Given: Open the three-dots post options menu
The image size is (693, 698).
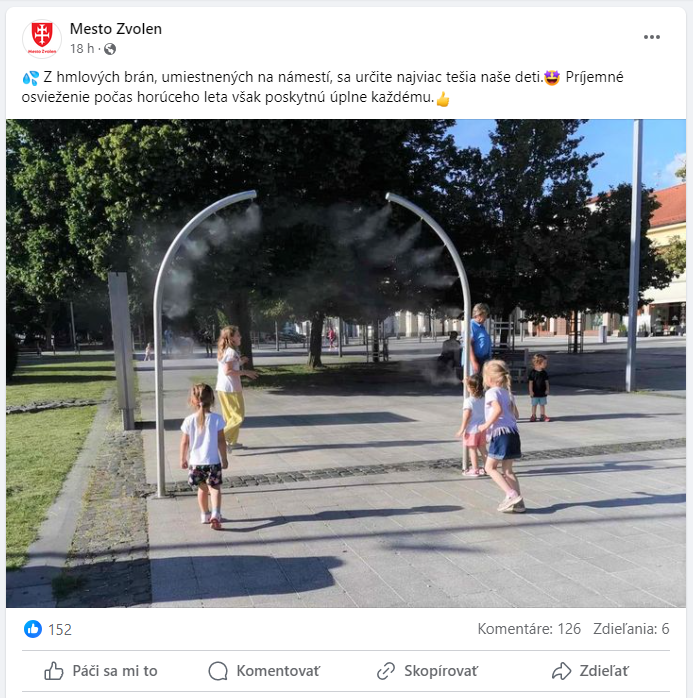Looking at the screenshot, I should (652, 37).
